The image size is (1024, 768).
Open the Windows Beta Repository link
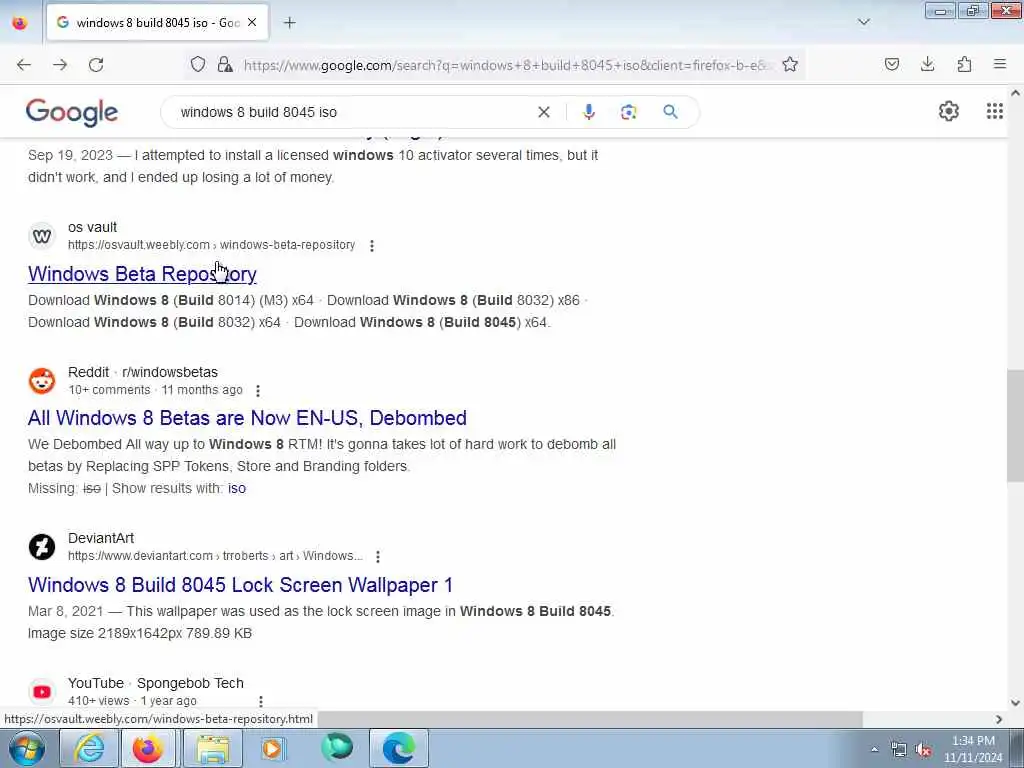[x=142, y=274]
